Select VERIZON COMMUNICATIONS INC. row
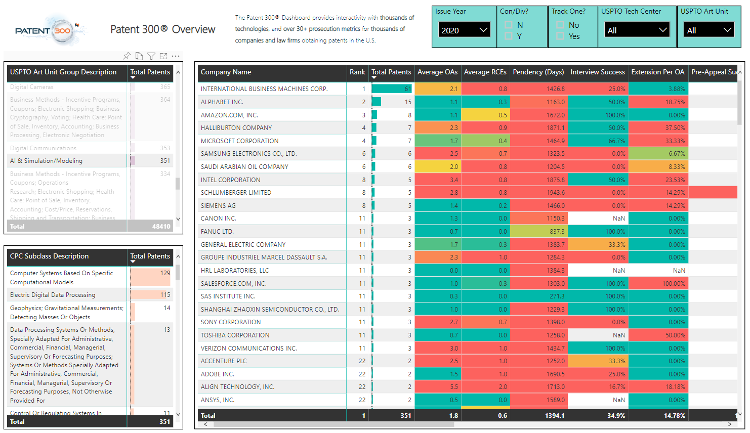 [467, 348]
